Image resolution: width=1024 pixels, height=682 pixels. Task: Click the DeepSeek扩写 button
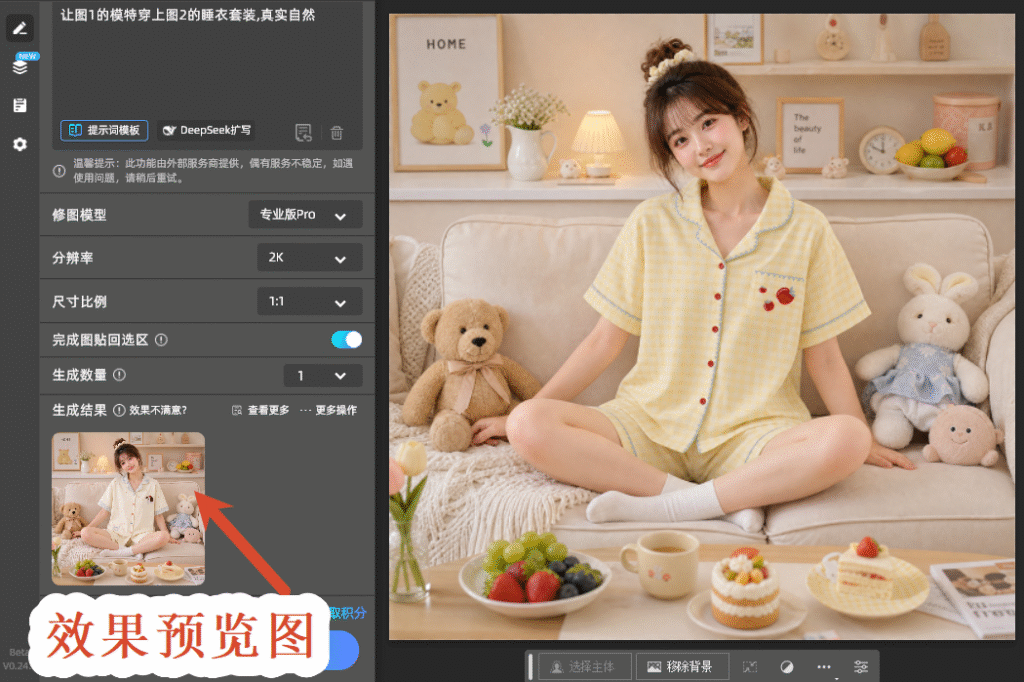(206, 130)
